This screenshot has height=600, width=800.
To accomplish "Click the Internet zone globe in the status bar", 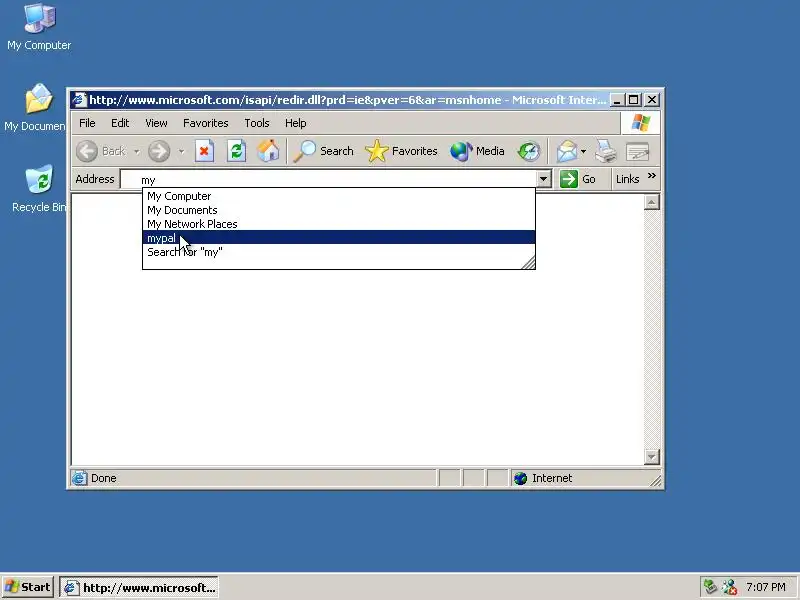I will (520, 478).
